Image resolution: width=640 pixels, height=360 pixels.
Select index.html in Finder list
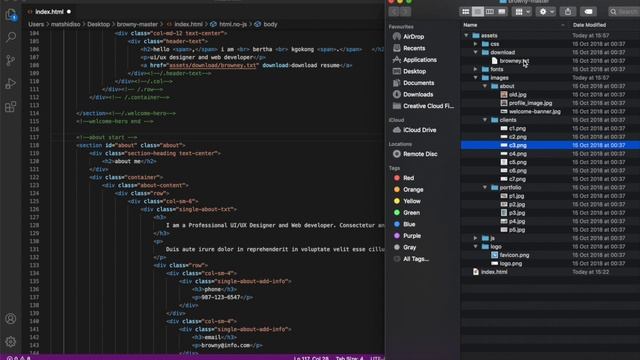pyautogui.click(x=494, y=272)
